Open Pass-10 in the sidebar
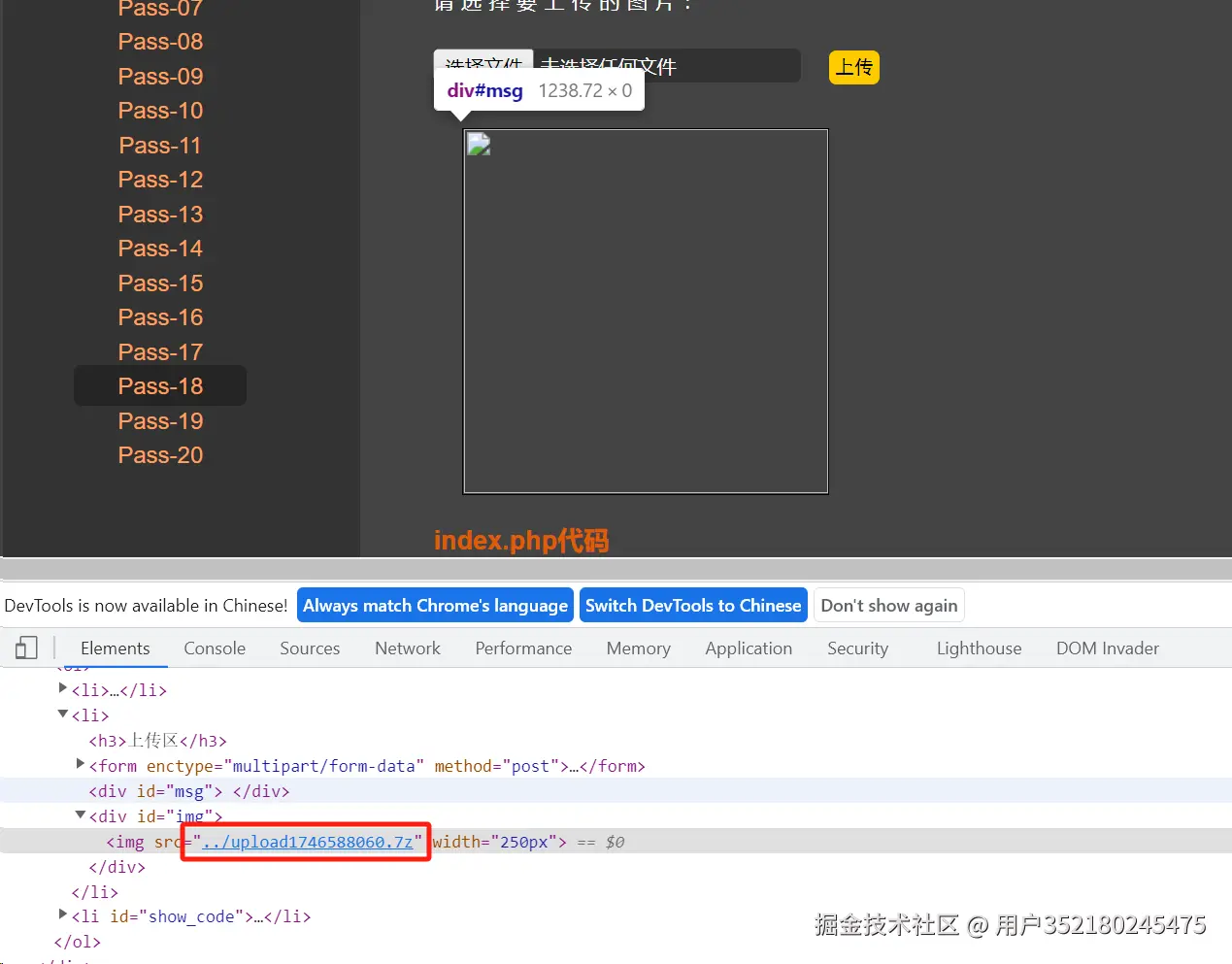This screenshot has width=1232, height=964. tap(160, 111)
